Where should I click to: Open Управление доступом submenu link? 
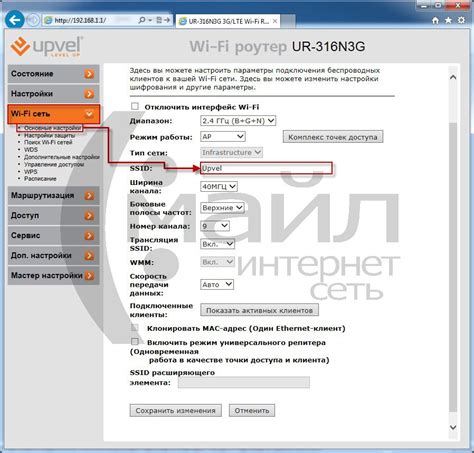54,164
